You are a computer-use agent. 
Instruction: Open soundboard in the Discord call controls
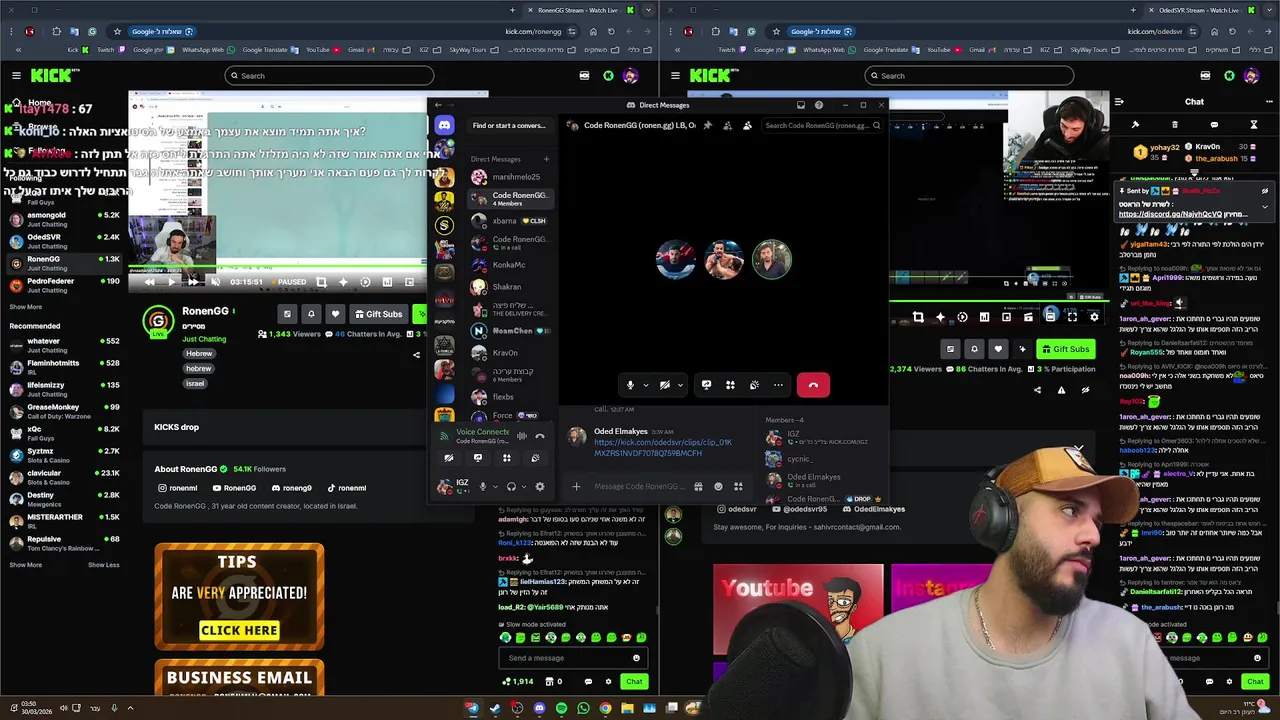[754, 385]
